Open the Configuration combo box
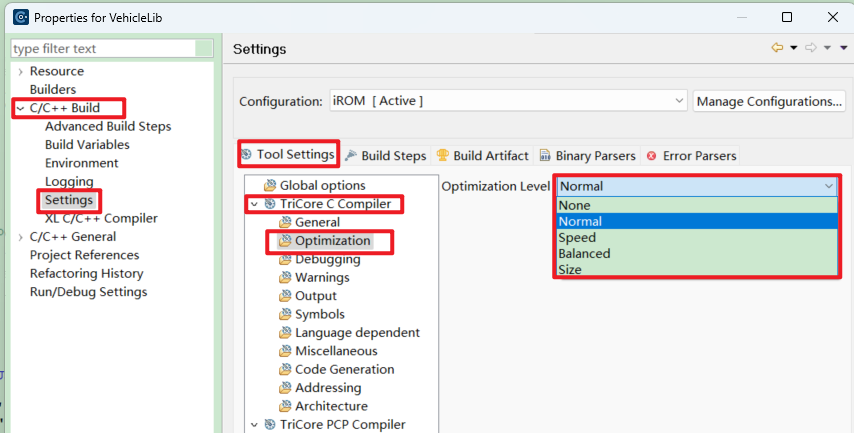 coord(508,101)
